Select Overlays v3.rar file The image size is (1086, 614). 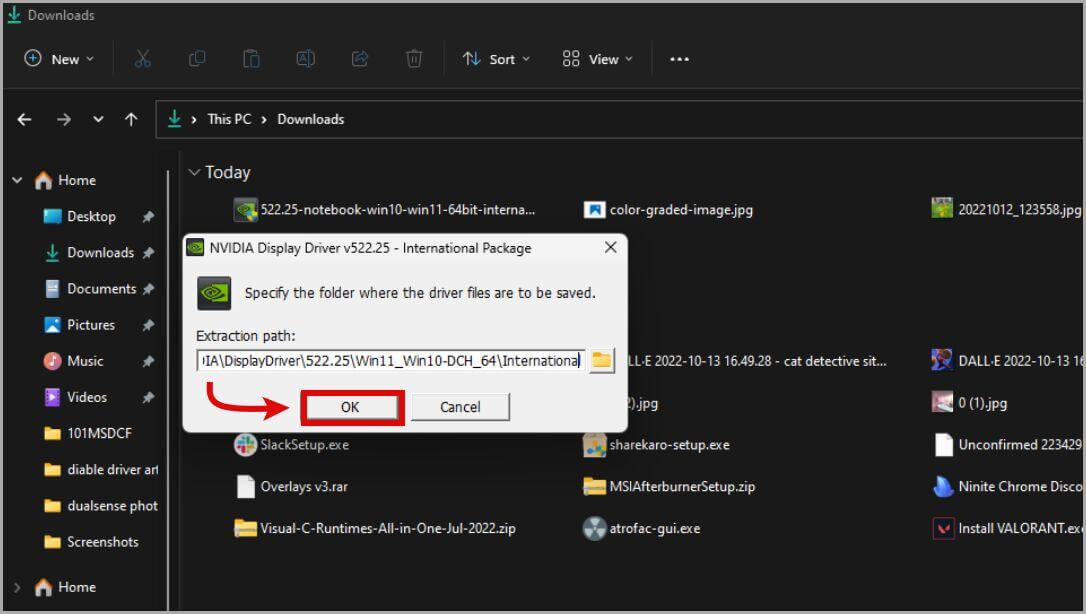291,487
